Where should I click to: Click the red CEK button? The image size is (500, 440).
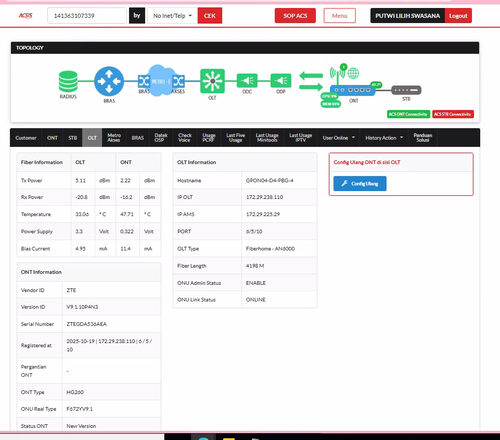coord(210,16)
